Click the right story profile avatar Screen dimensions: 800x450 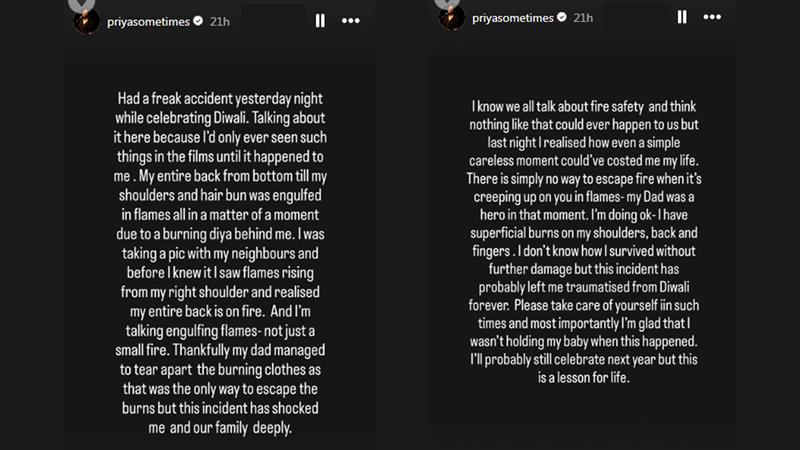pyautogui.click(x=450, y=18)
